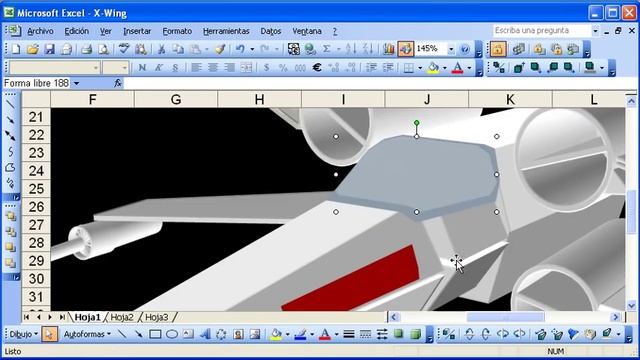Open the undo history dropdown arrow
This screenshot has height=360, width=640.
coord(252,49)
